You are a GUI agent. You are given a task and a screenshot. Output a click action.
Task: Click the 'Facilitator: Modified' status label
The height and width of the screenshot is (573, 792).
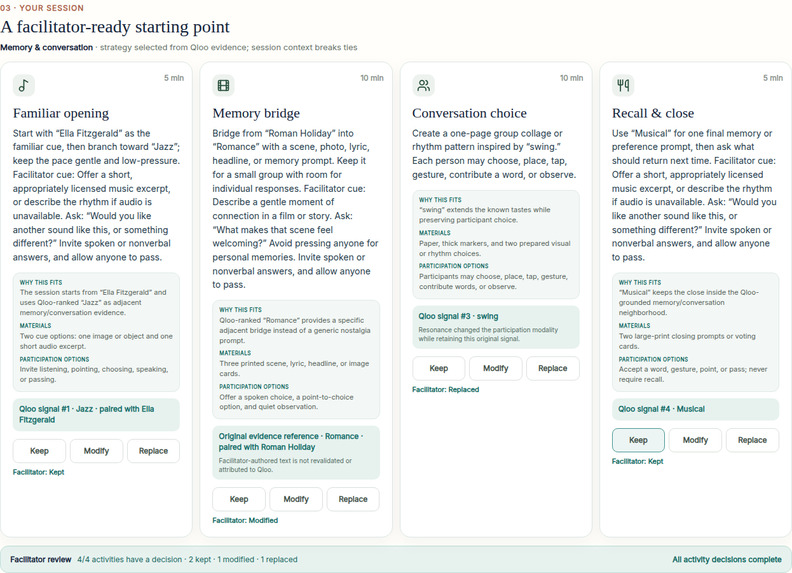click(245, 520)
